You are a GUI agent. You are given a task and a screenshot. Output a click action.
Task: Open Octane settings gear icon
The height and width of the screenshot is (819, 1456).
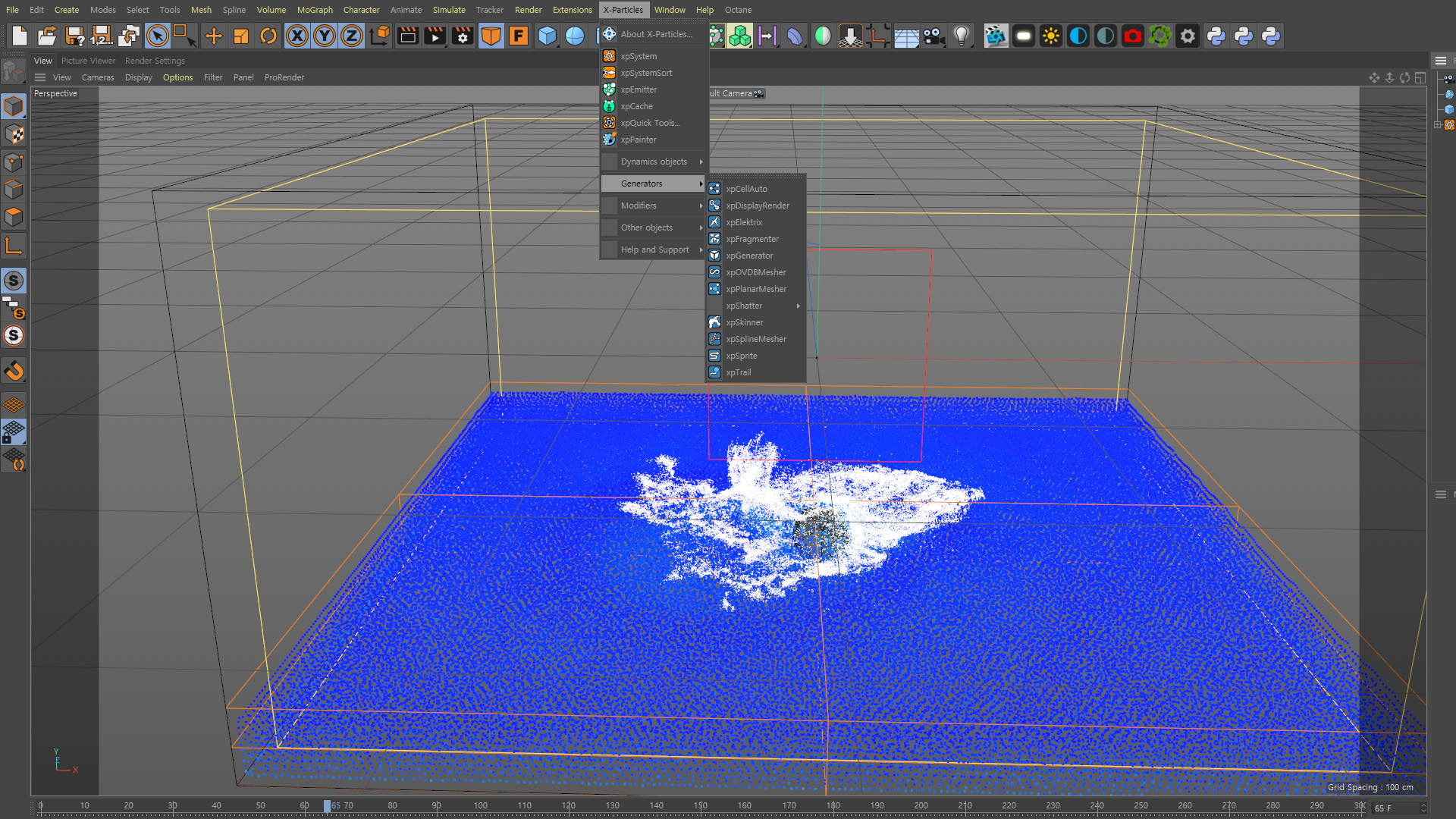click(1188, 36)
